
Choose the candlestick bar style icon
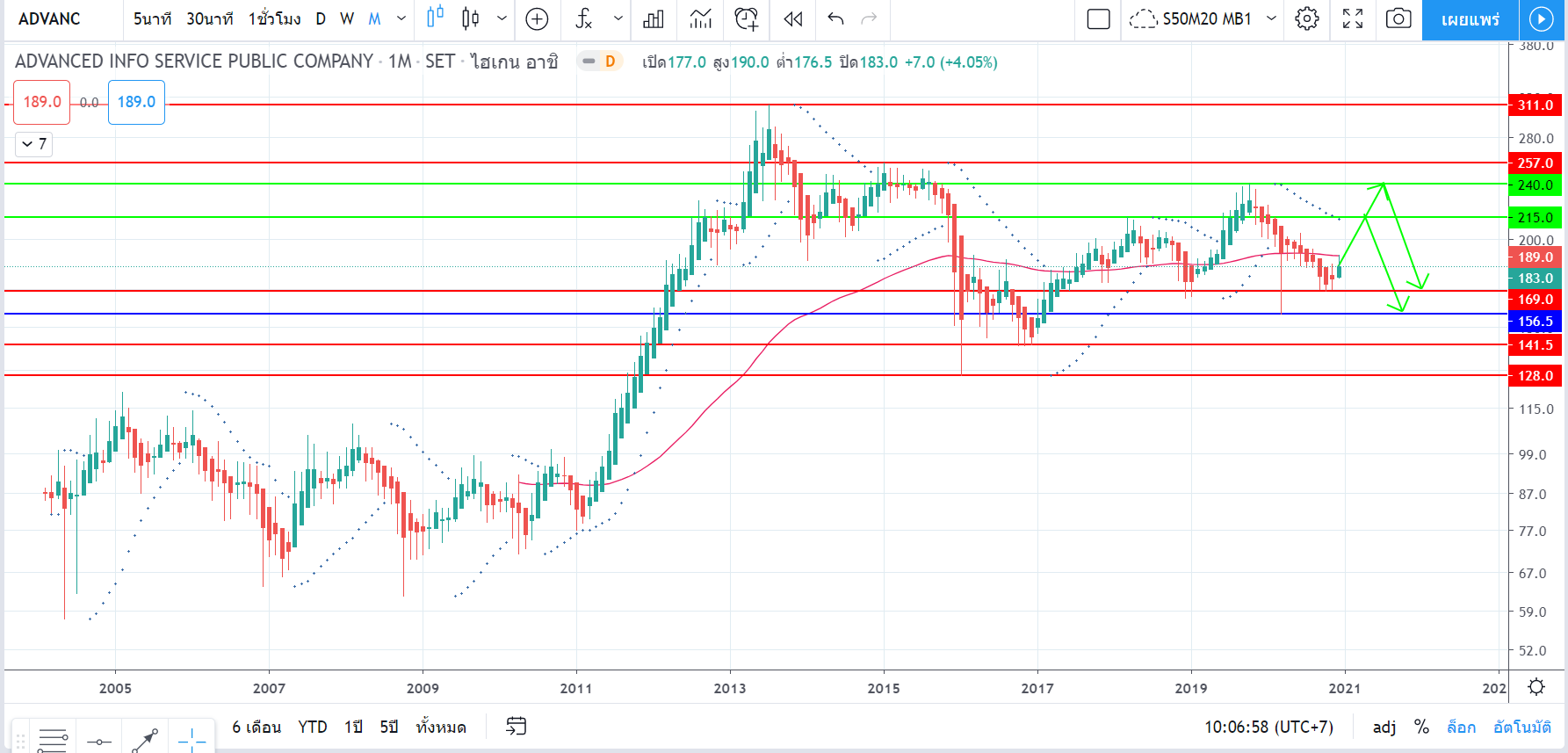tap(471, 18)
